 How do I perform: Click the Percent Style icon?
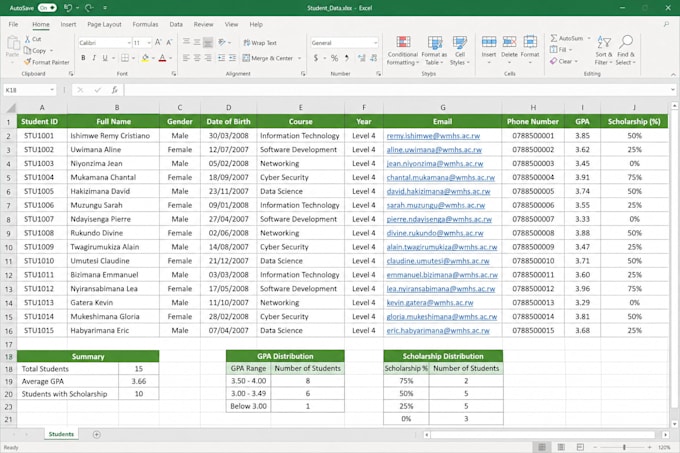(x=334, y=58)
